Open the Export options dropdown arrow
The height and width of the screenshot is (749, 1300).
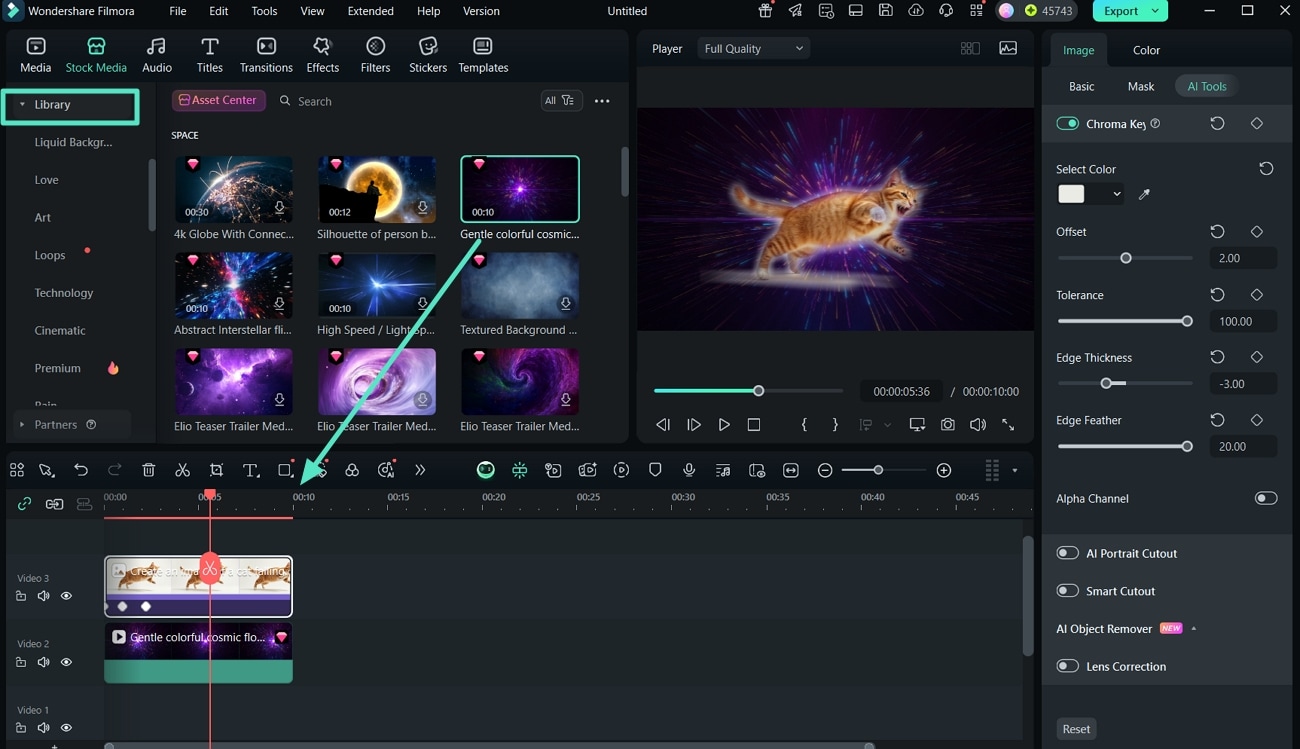click(1156, 11)
